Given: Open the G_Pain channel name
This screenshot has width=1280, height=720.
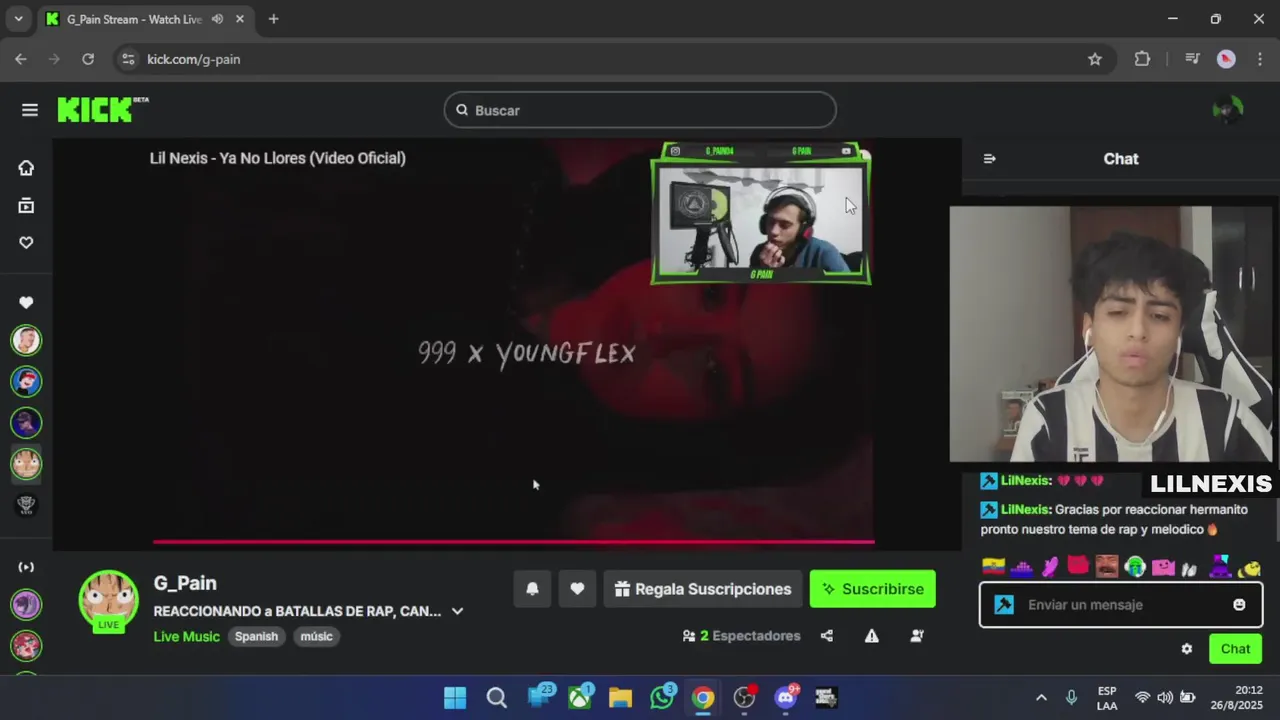Looking at the screenshot, I should [185, 583].
